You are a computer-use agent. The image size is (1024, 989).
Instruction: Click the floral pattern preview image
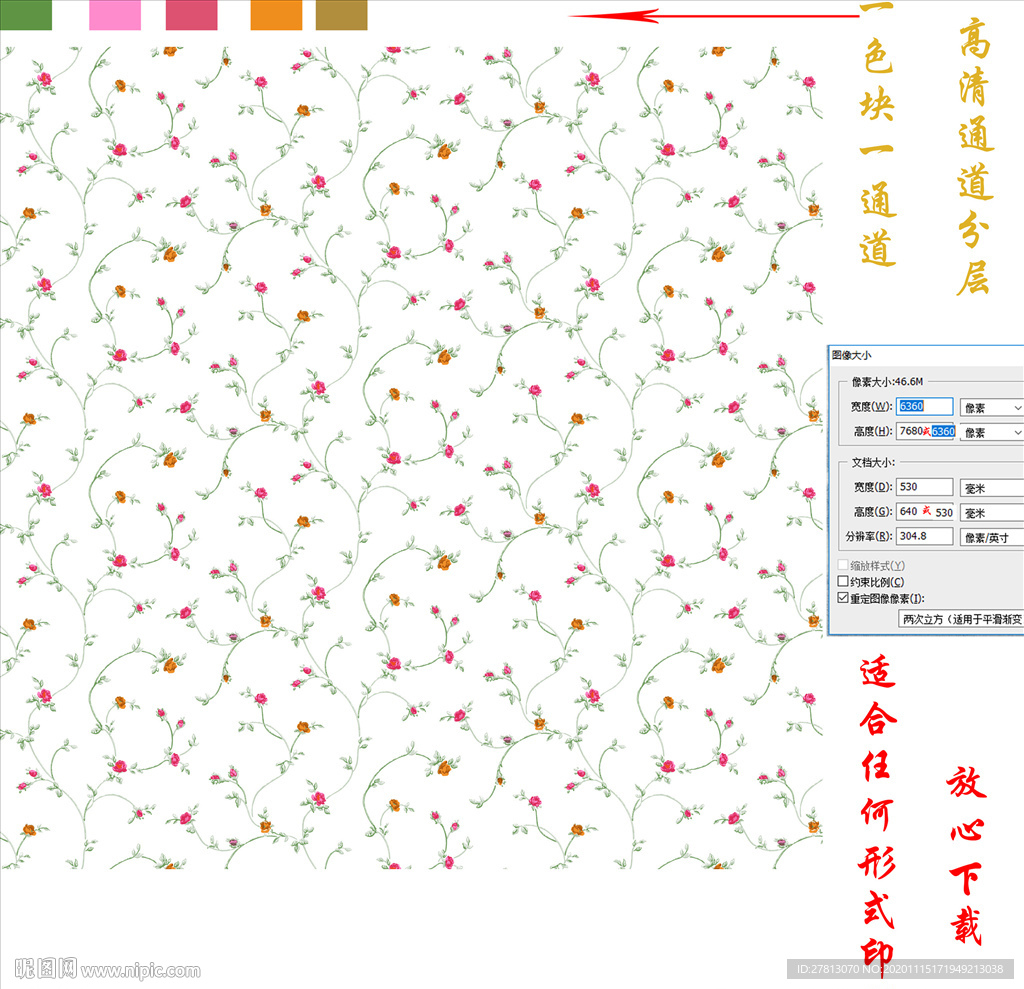(x=411, y=457)
